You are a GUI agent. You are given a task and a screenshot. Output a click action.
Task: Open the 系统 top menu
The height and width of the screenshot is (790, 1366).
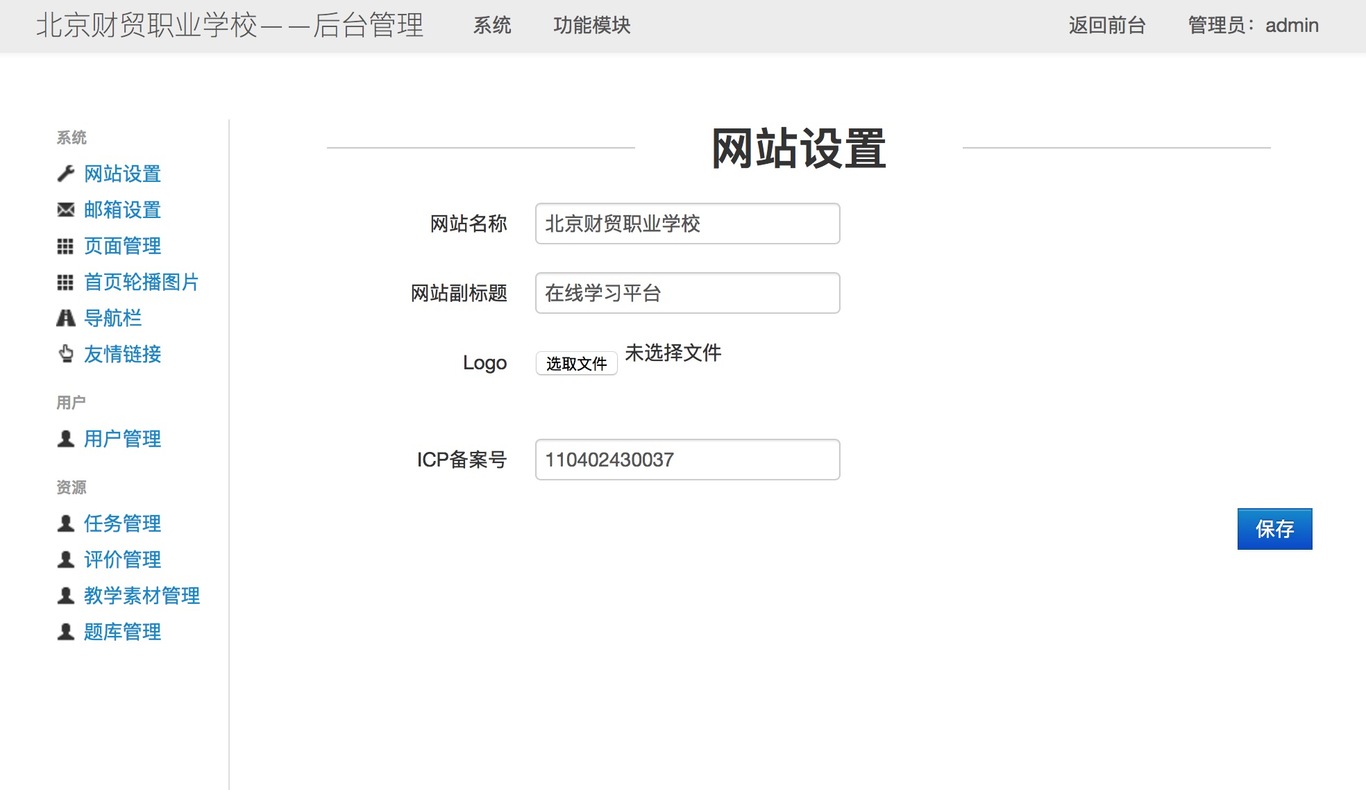[492, 26]
